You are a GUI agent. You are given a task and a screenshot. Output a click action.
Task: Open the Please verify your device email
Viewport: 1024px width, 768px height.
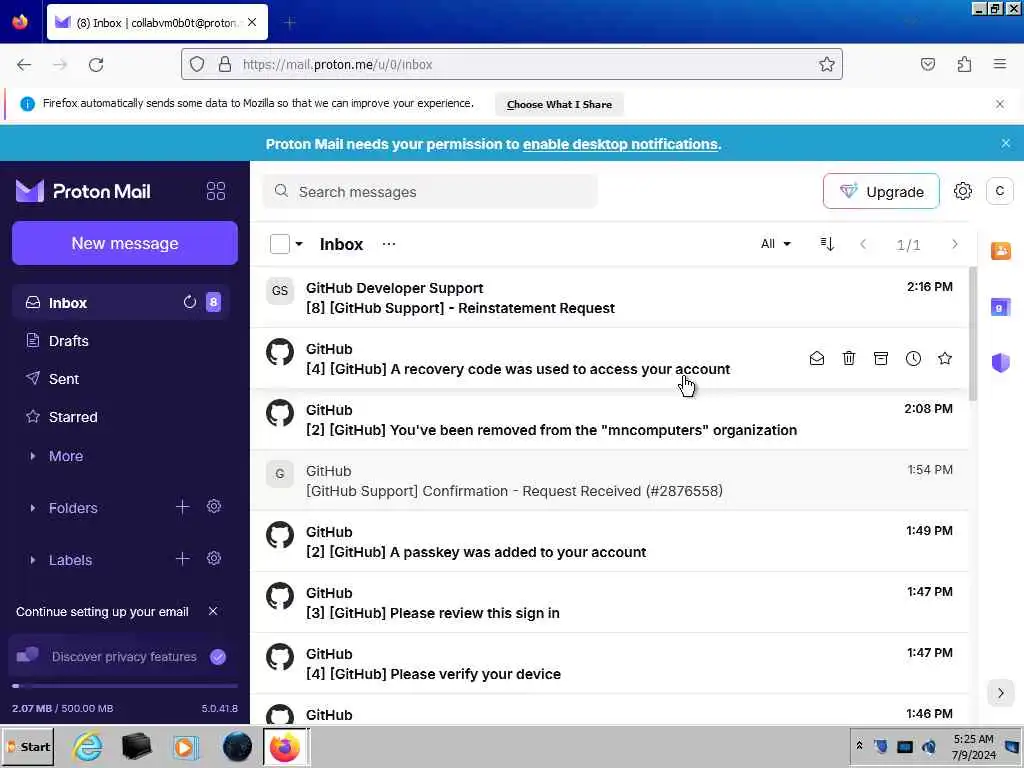[609, 664]
